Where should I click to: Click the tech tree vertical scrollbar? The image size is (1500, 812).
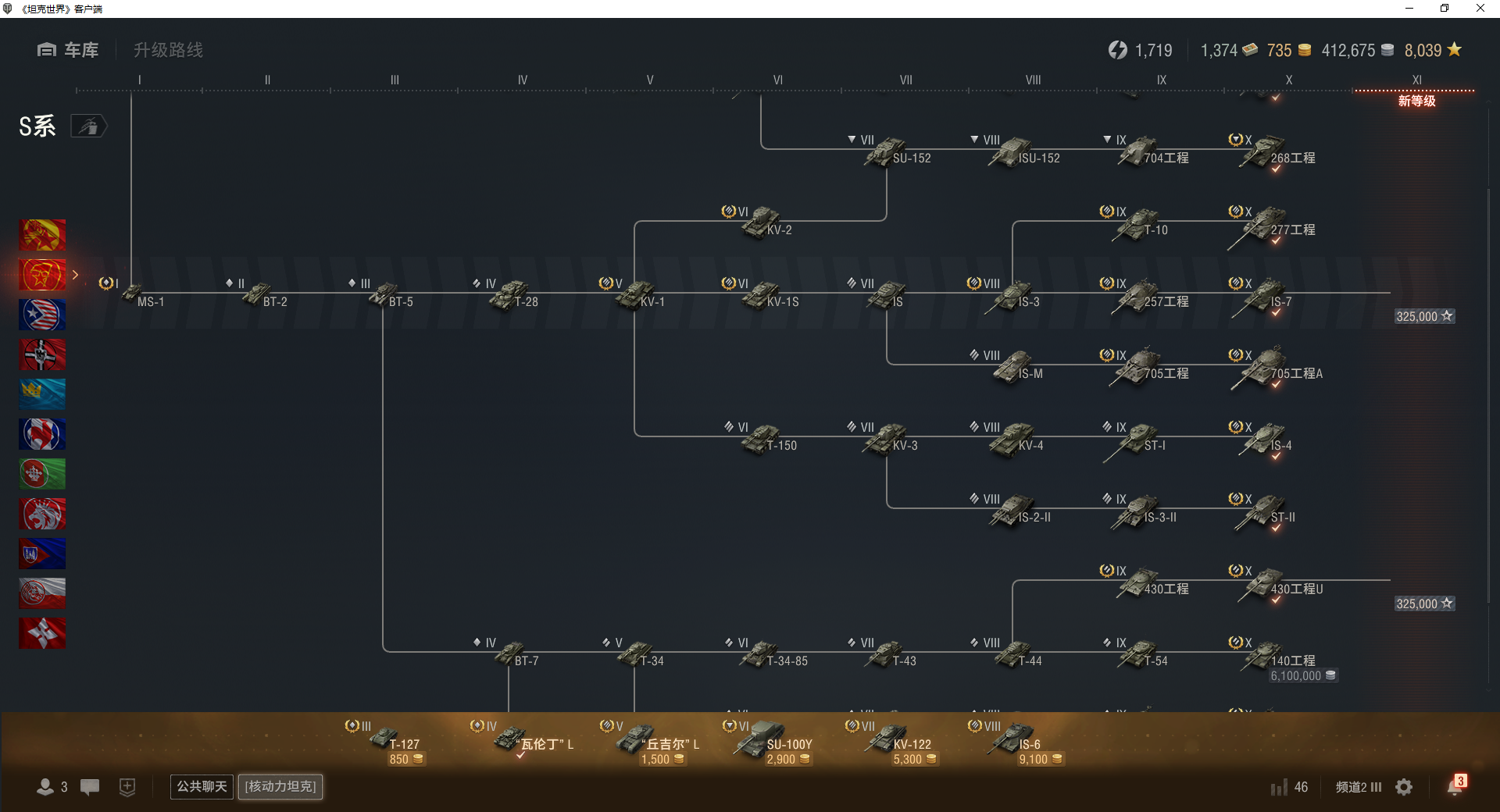[x=1488, y=394]
